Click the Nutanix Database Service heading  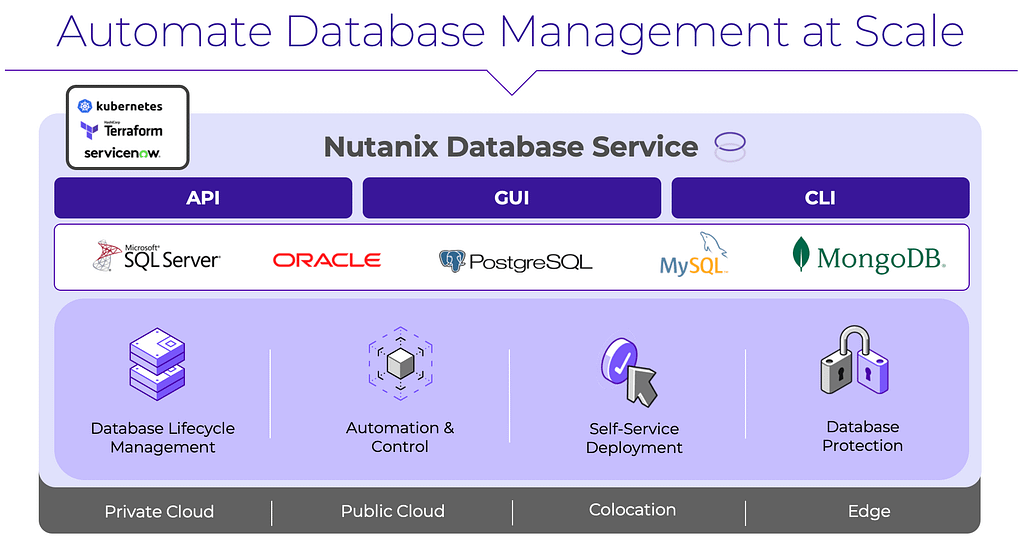tap(511, 147)
